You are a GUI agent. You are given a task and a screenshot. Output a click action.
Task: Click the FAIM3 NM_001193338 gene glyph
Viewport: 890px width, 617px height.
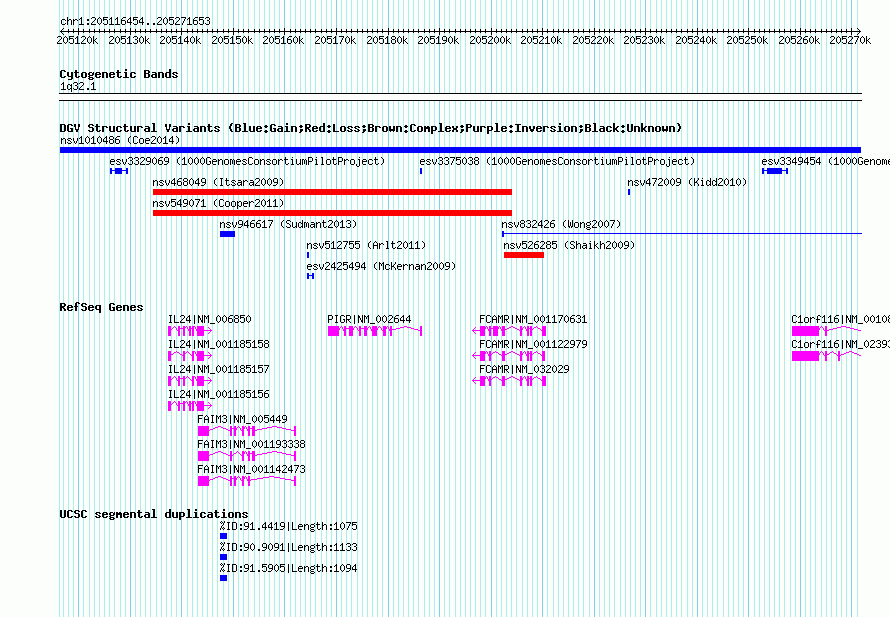(247, 456)
